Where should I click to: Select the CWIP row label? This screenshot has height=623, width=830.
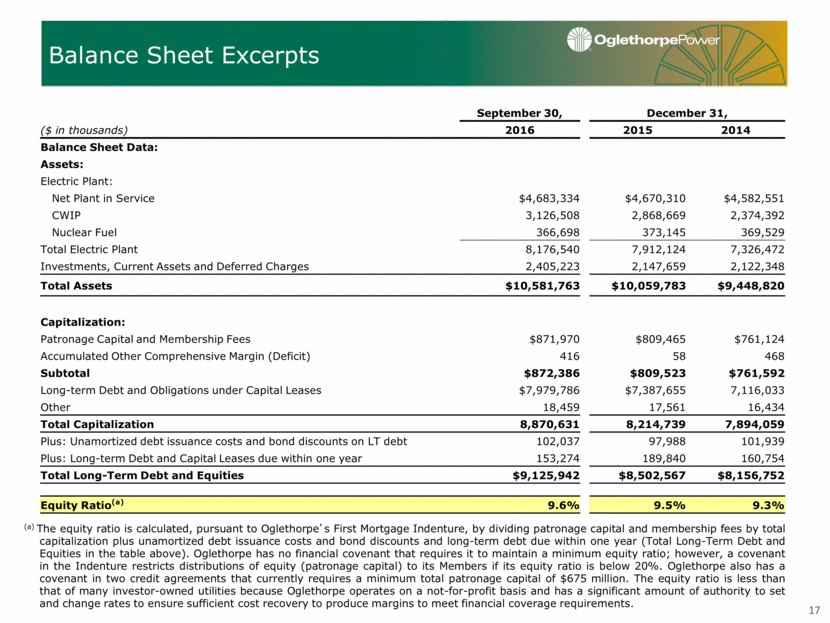point(66,215)
